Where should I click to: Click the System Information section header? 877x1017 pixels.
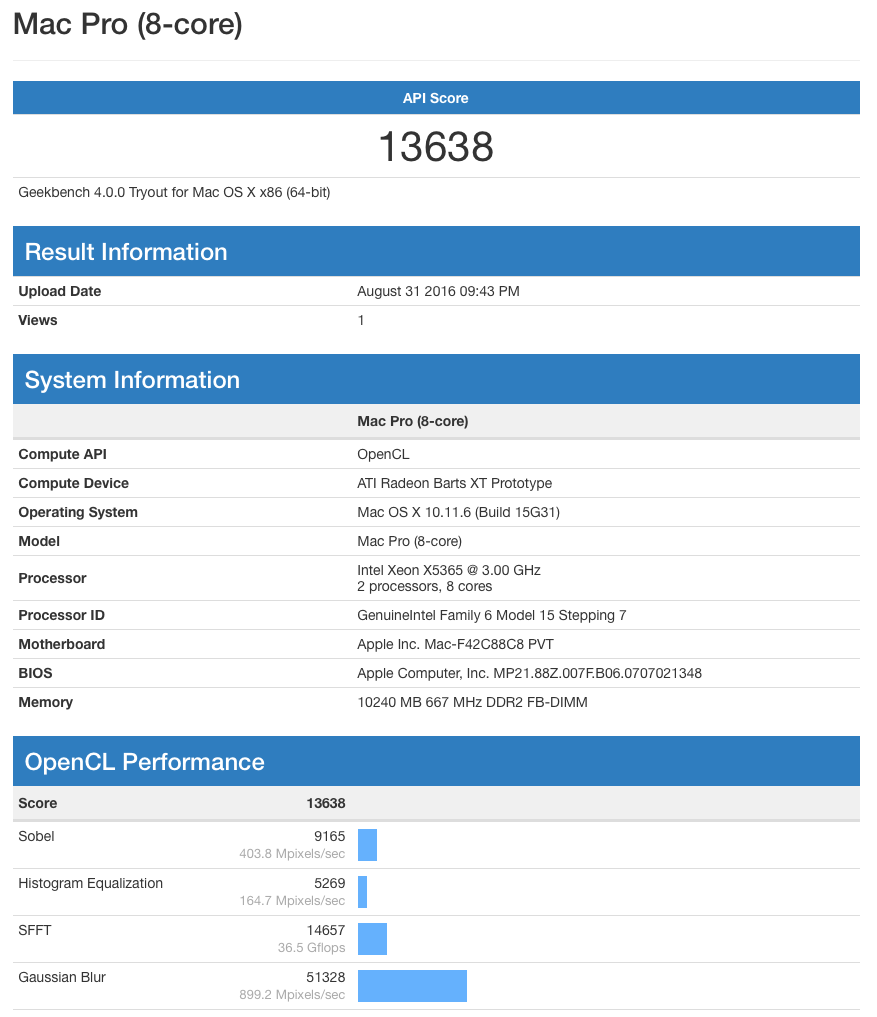click(x=436, y=379)
